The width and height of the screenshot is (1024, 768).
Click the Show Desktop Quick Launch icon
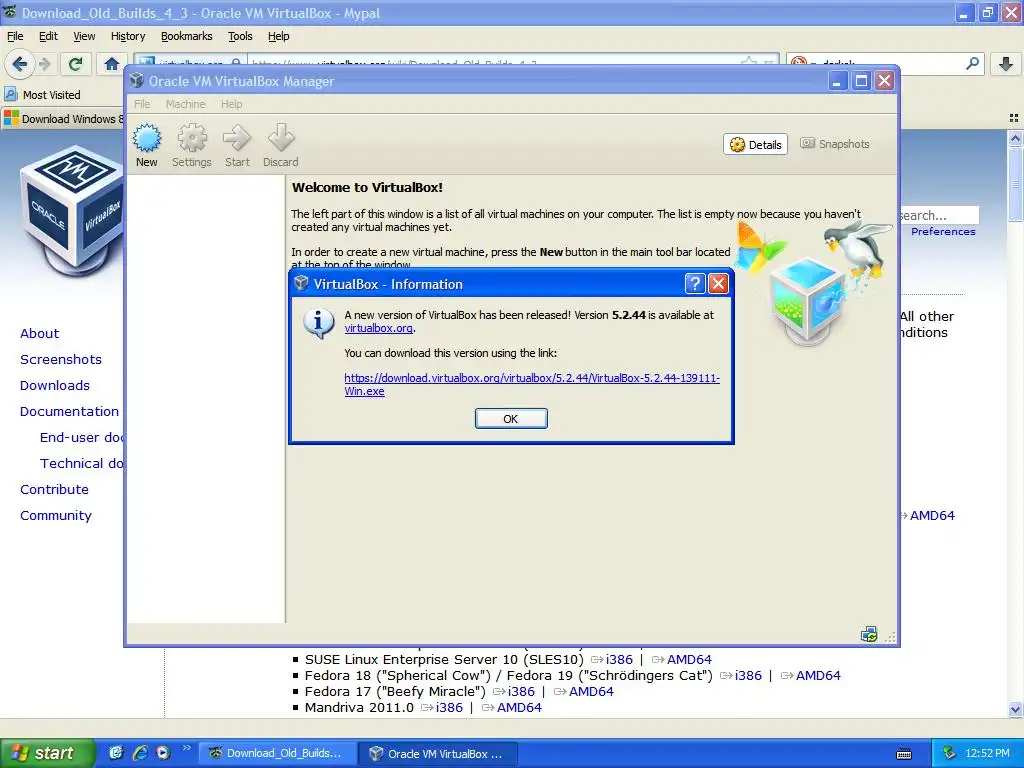[116, 753]
